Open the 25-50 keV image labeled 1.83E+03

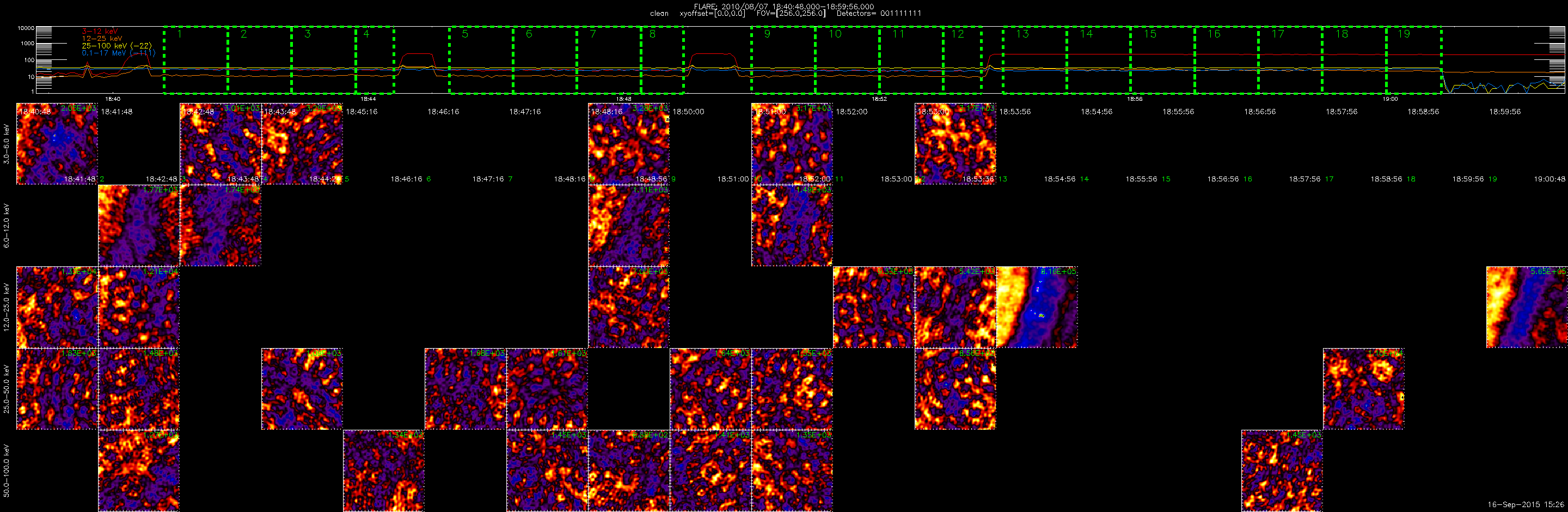(x=57, y=389)
